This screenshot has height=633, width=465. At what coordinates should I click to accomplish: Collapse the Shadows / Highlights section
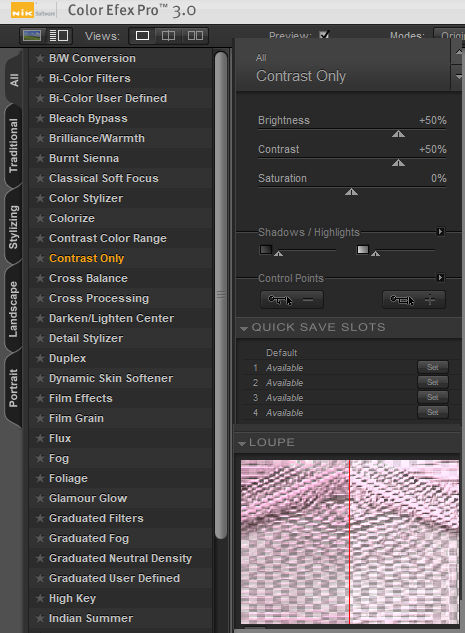click(441, 232)
